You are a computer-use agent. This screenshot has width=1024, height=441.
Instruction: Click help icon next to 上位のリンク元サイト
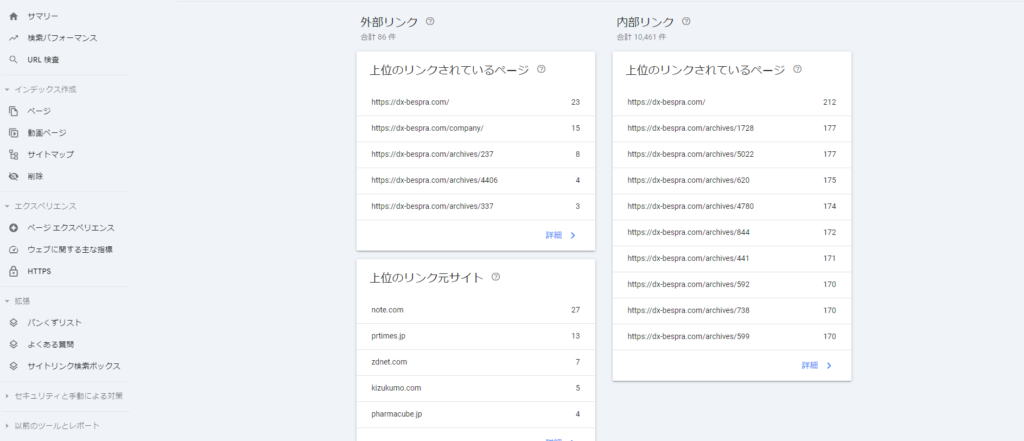(495, 277)
